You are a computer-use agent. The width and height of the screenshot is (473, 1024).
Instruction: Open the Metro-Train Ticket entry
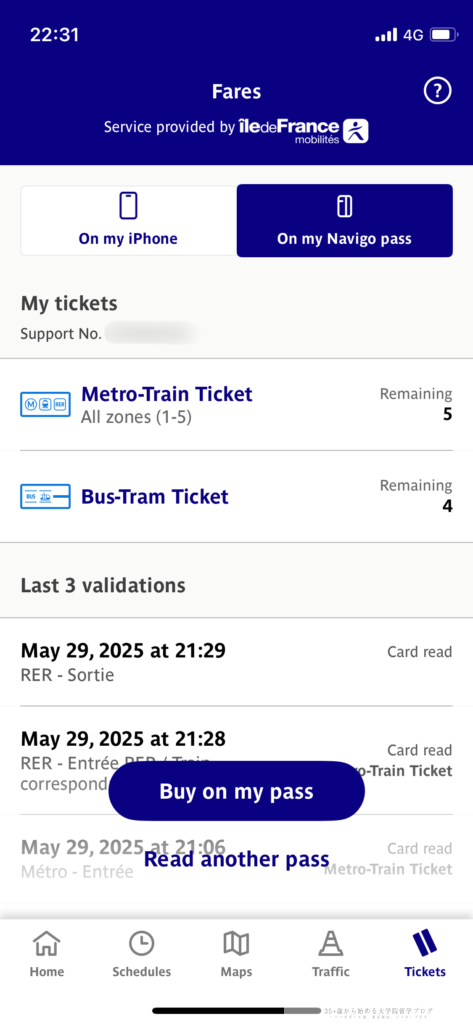236,405
